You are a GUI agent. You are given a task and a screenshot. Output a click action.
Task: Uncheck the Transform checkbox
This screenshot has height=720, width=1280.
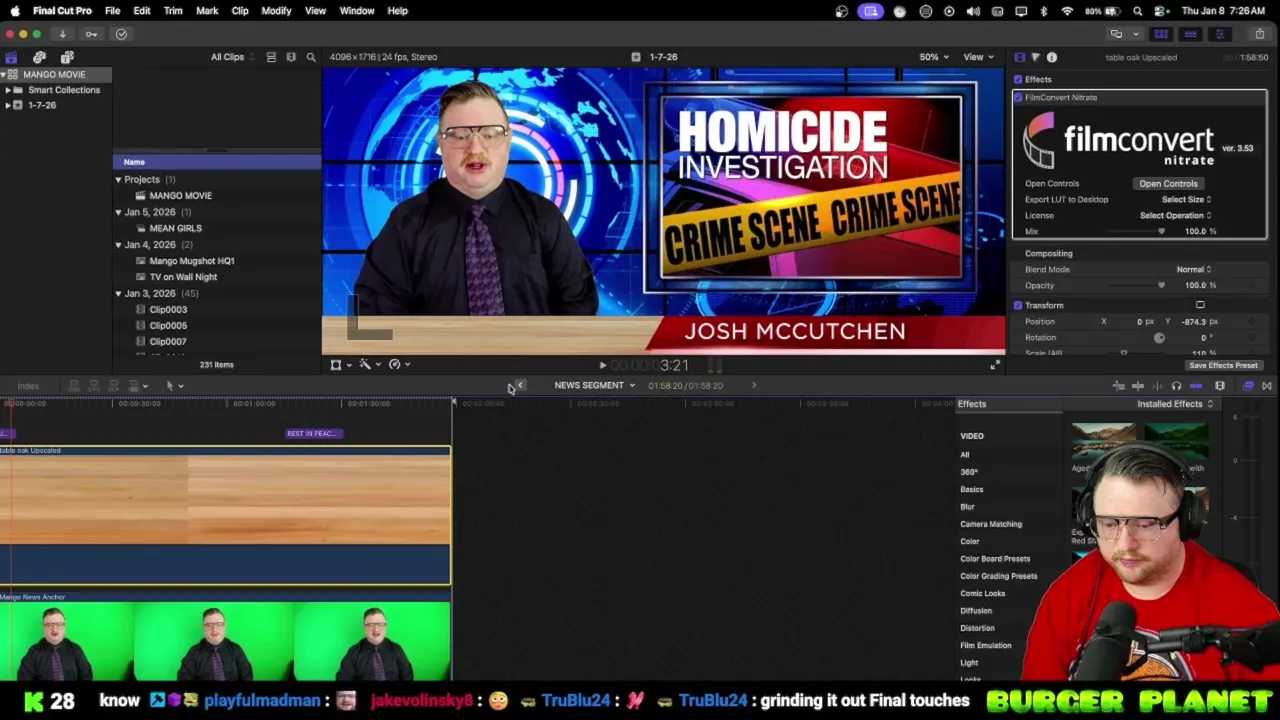pos(1018,305)
